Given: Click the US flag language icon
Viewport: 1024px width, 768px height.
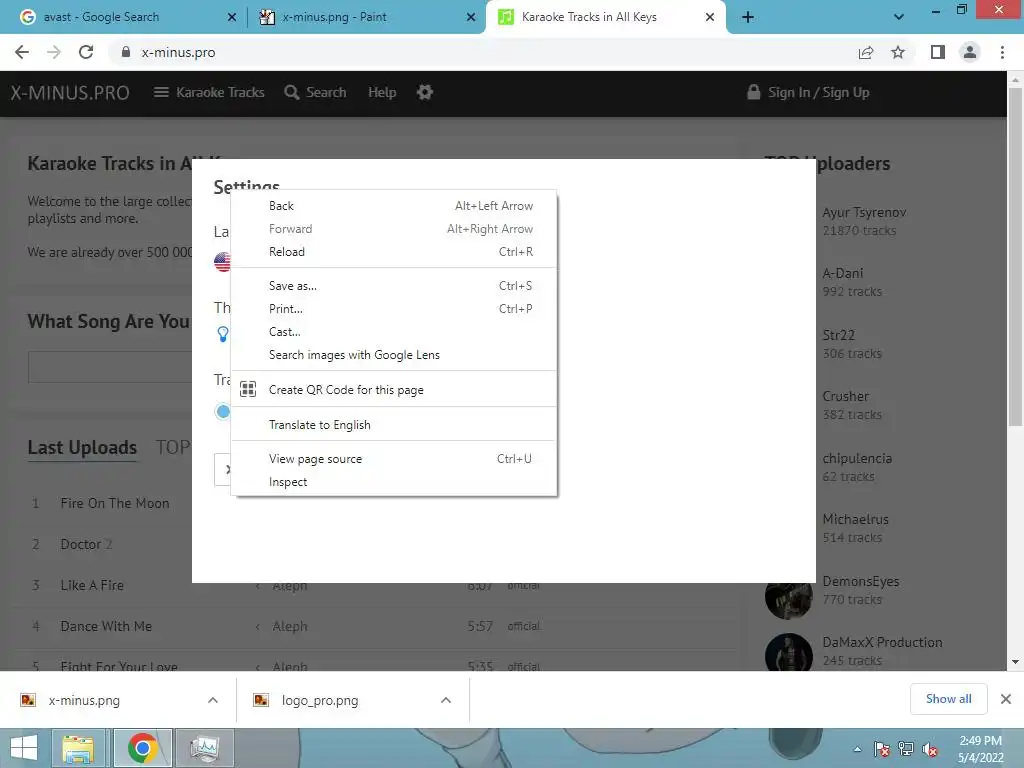Looking at the screenshot, I should coord(222,262).
